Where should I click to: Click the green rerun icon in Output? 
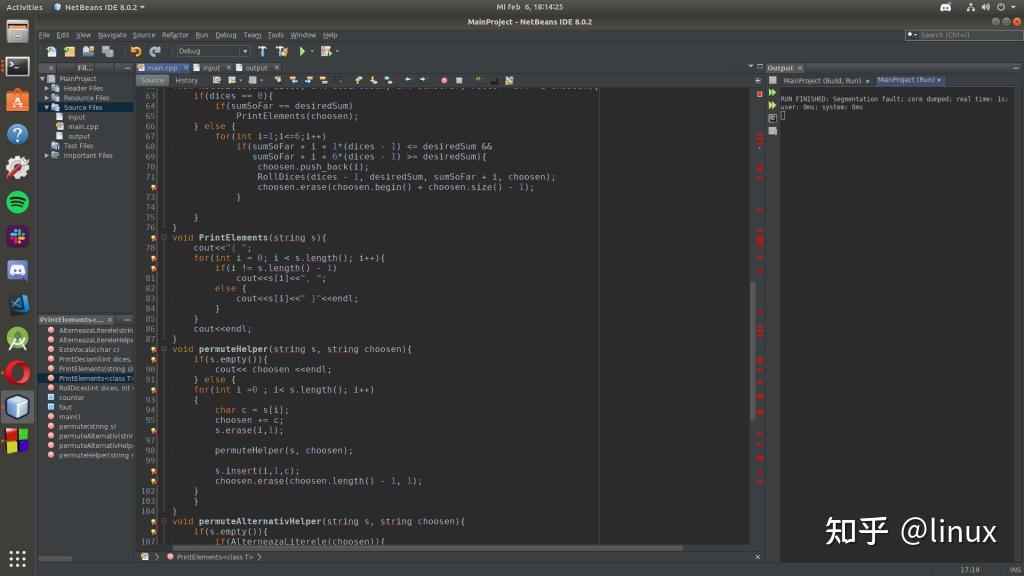772,93
